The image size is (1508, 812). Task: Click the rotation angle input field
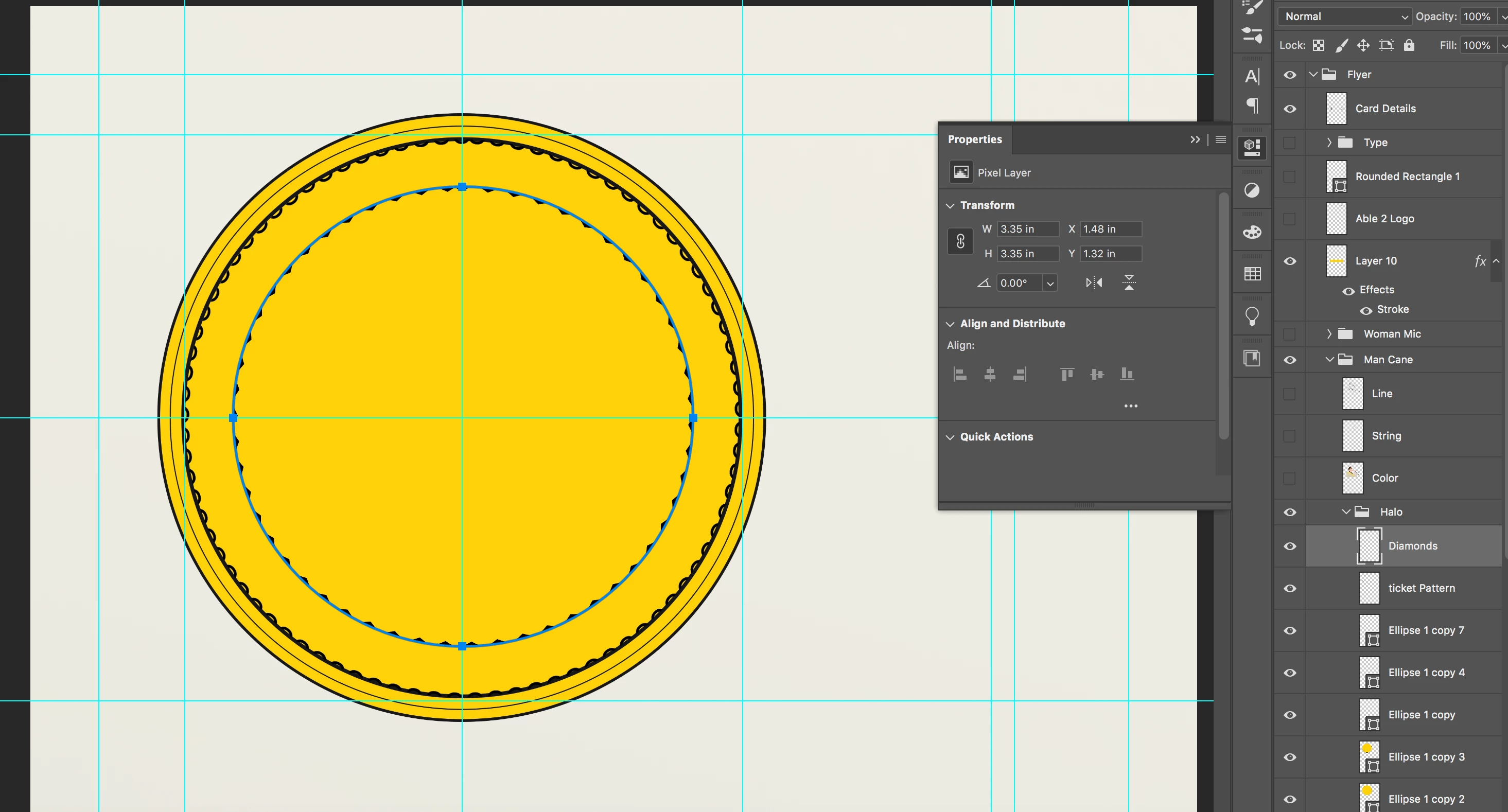1019,283
